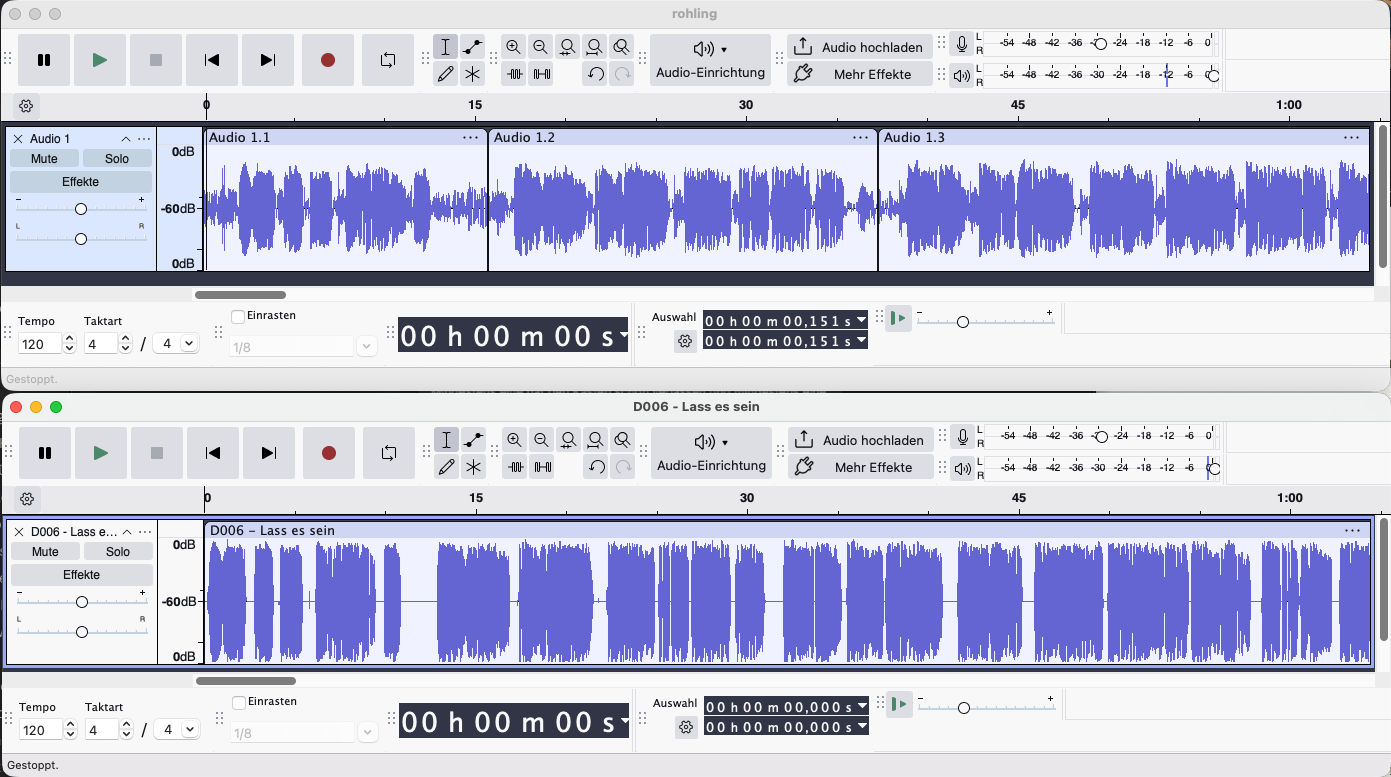1391x777 pixels.
Task: Open the beats denominator dropdown in rohling window
Action: point(176,343)
